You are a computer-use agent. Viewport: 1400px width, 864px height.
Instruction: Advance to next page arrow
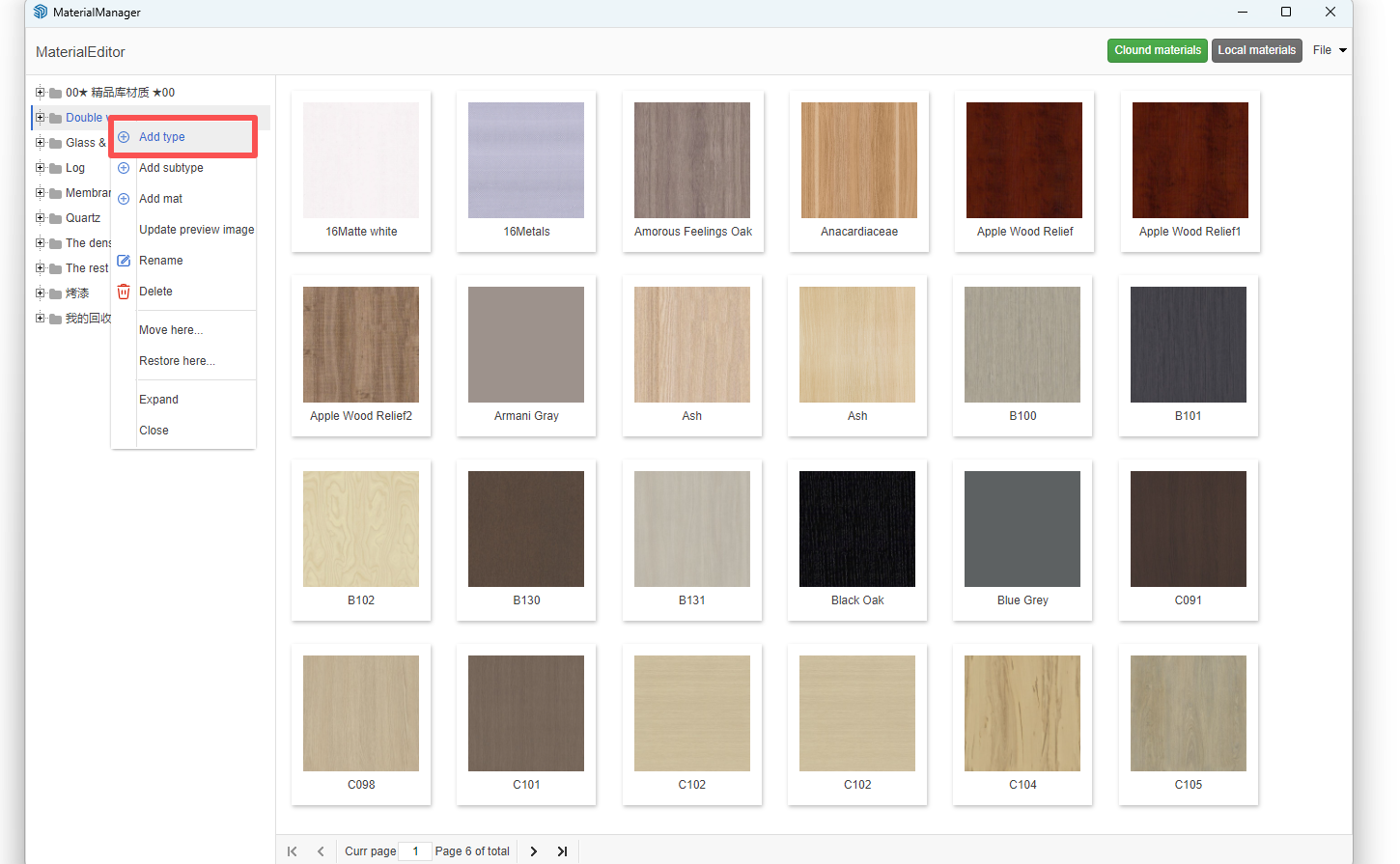pyautogui.click(x=534, y=851)
